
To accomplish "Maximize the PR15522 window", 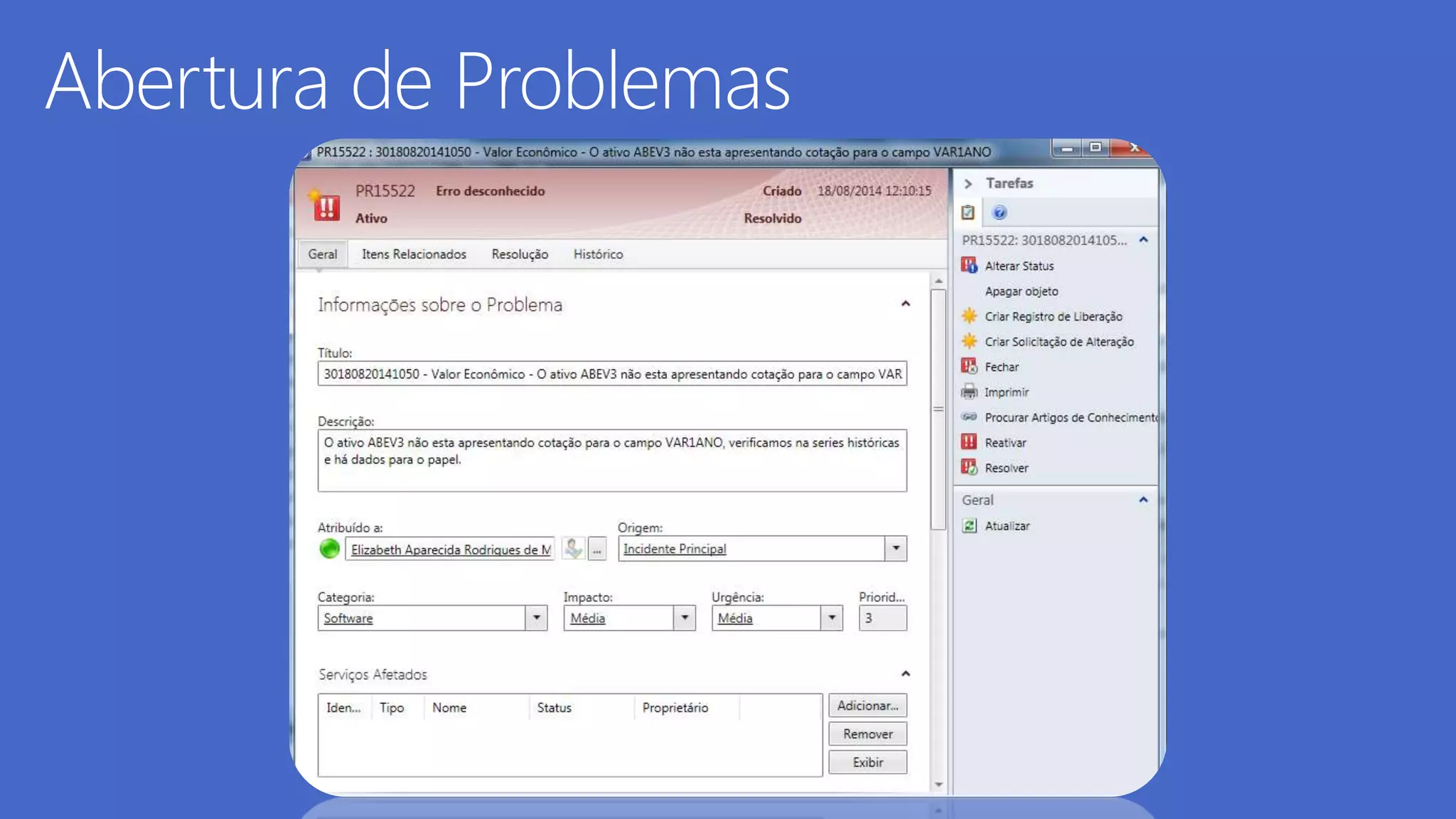I will (1096, 148).
